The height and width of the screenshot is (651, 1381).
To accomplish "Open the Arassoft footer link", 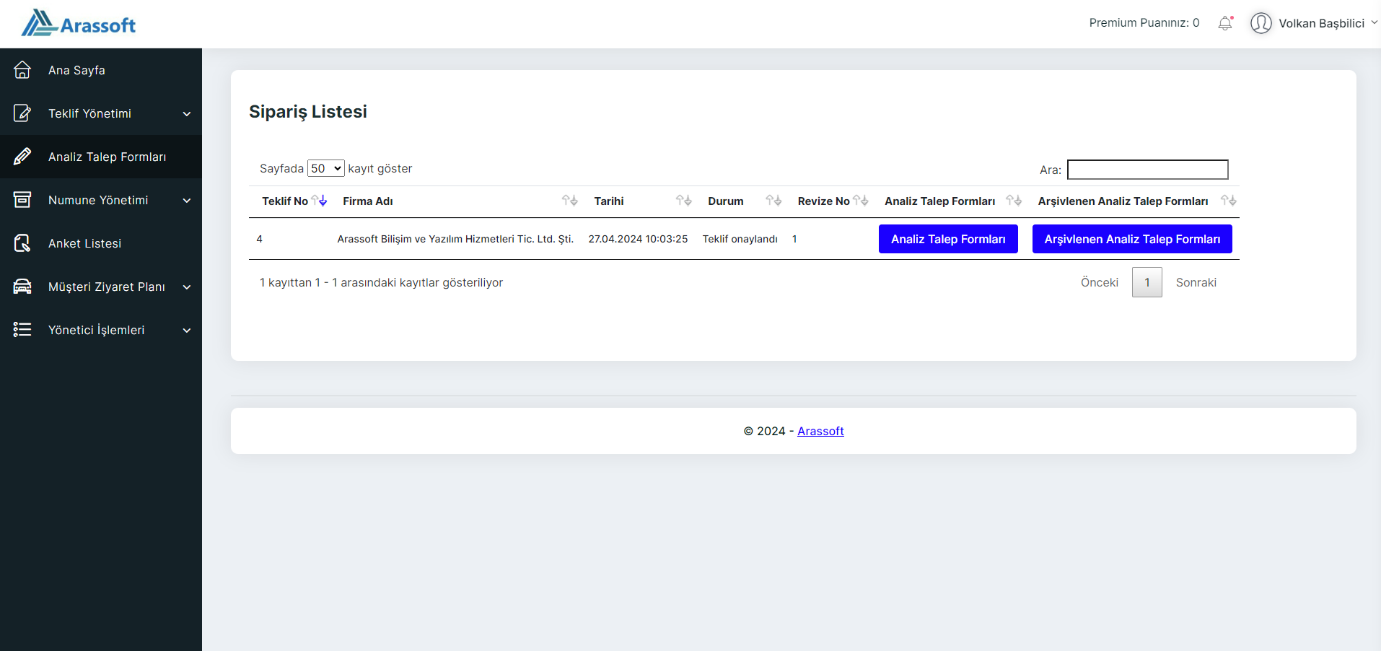I will pyautogui.click(x=821, y=431).
